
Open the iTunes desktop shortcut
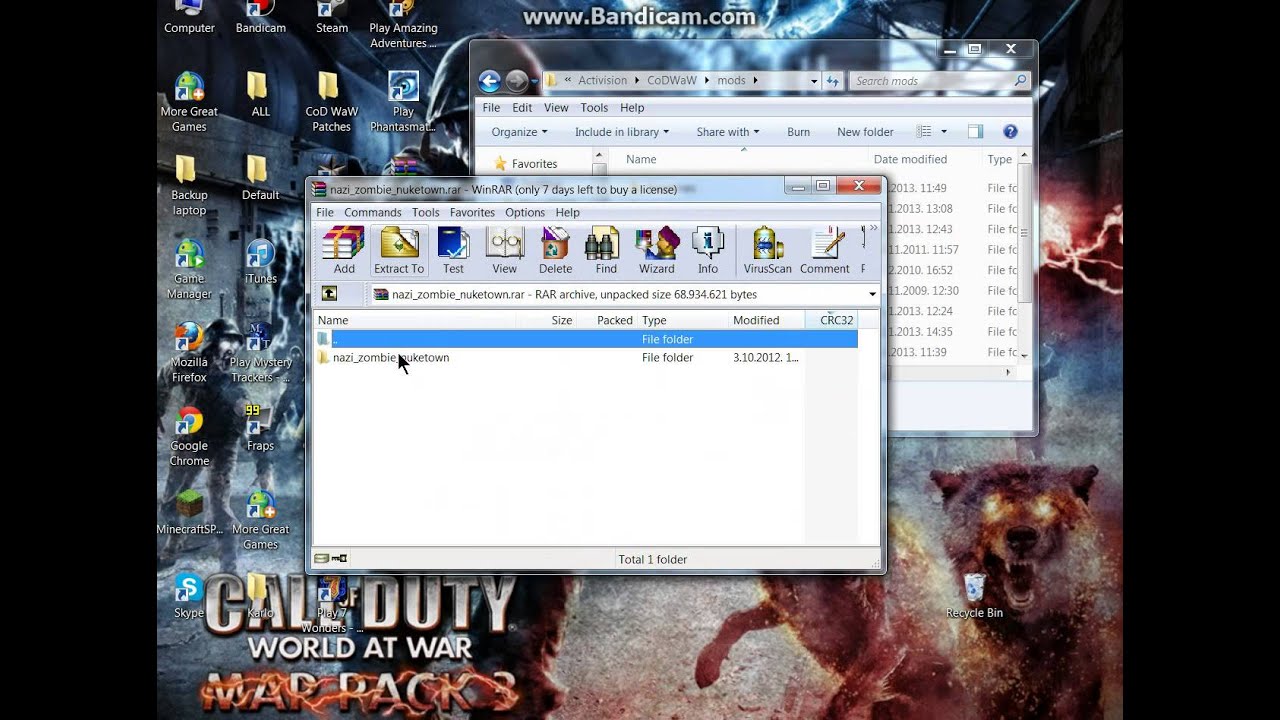click(x=260, y=262)
